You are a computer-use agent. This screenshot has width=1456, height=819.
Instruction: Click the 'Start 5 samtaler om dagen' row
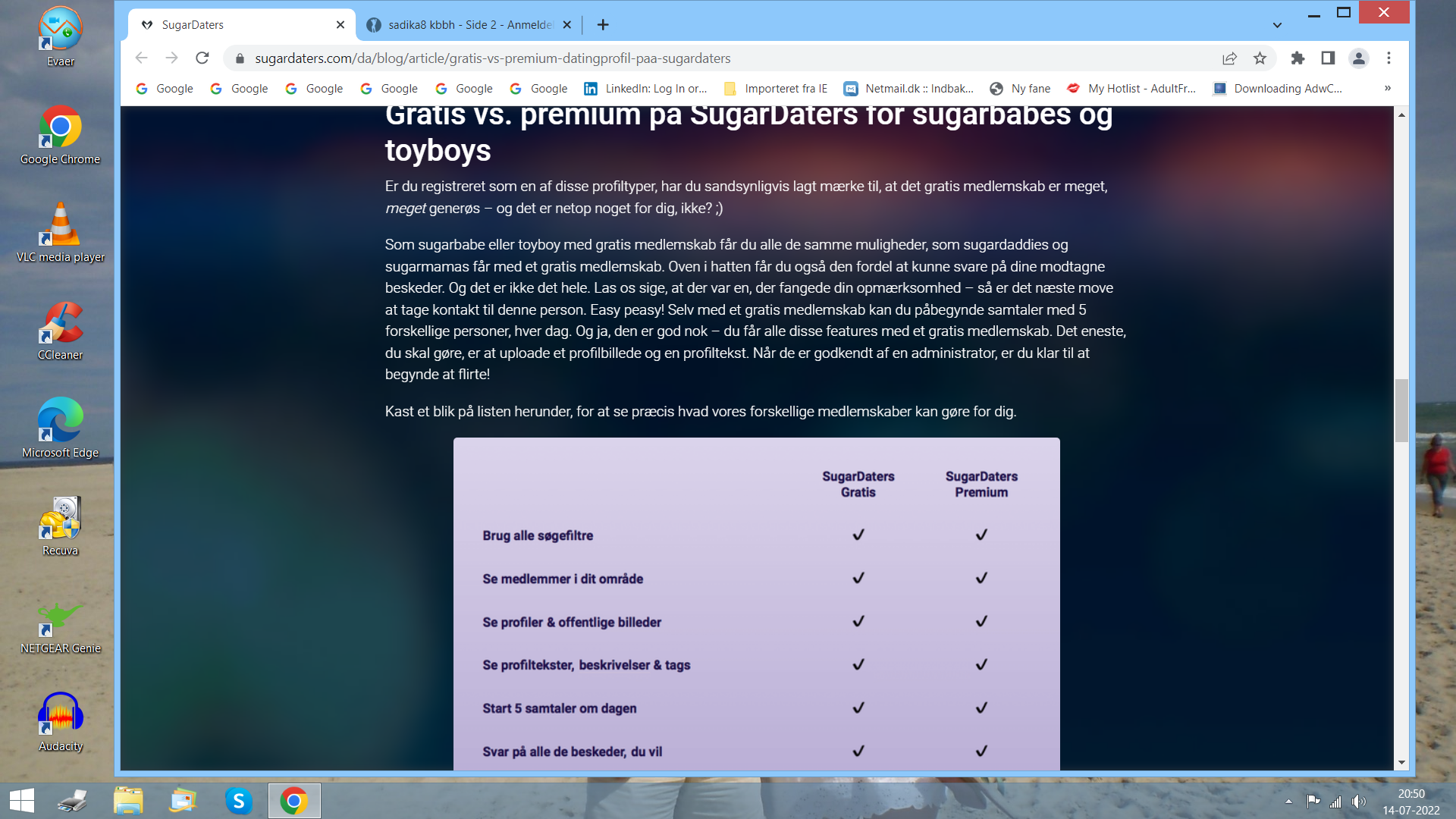[560, 708]
